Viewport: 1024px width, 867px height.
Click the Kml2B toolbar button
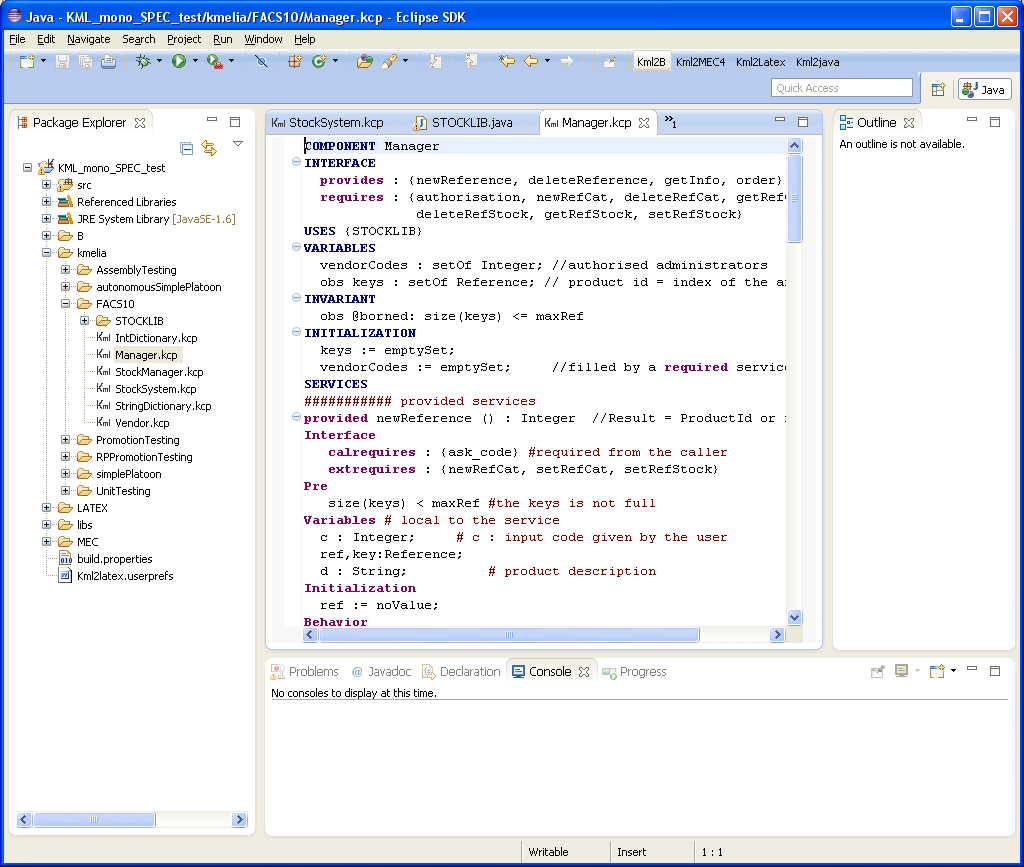point(651,62)
